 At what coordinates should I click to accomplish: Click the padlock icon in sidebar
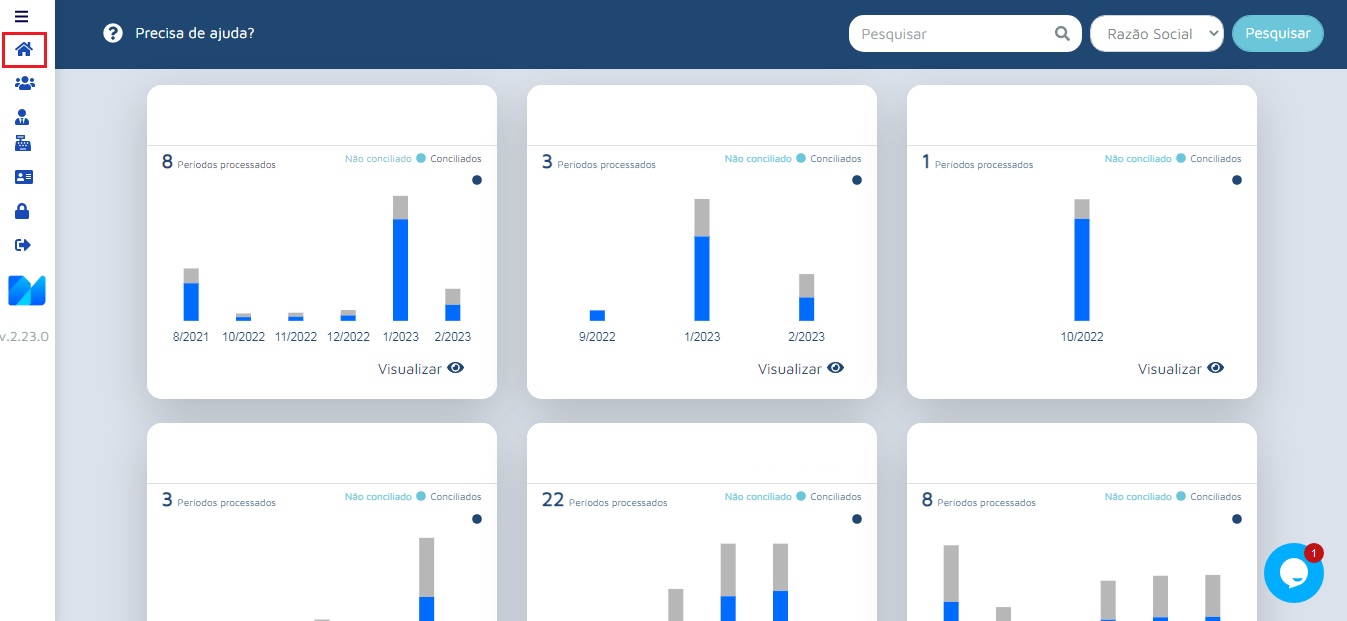pyautogui.click(x=22, y=211)
